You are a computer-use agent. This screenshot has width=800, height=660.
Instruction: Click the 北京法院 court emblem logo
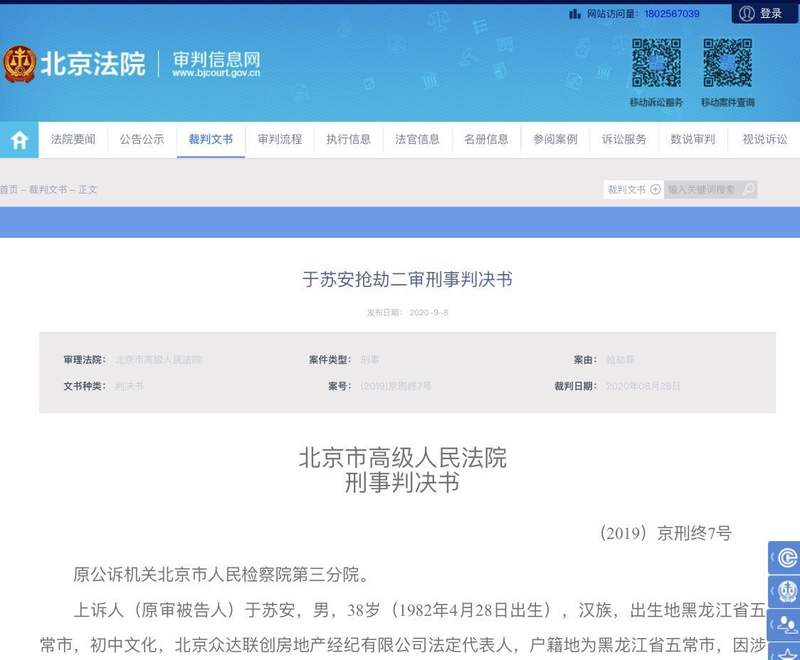coord(19,64)
